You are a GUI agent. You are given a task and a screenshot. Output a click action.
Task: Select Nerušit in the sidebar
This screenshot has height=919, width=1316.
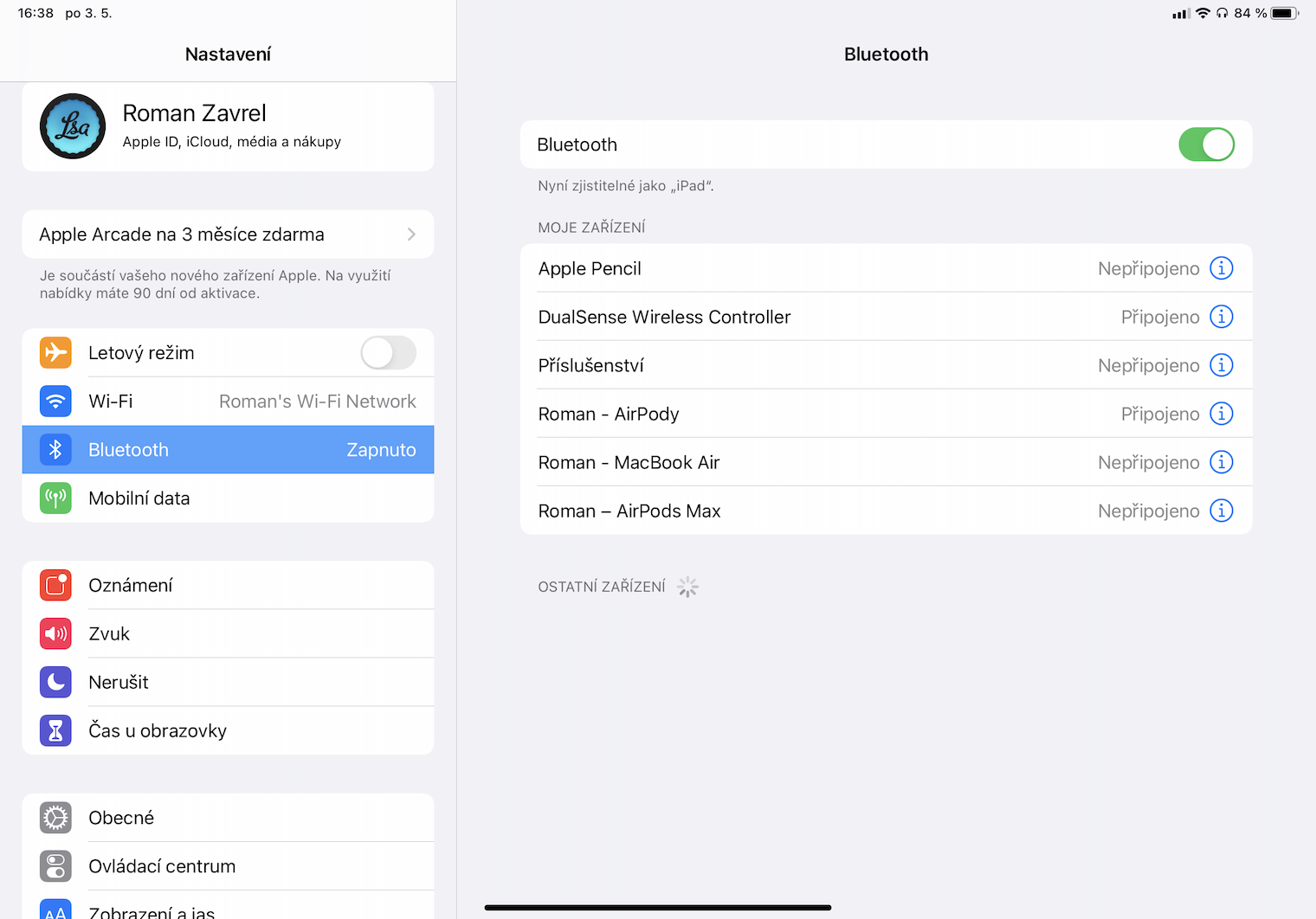pos(119,683)
